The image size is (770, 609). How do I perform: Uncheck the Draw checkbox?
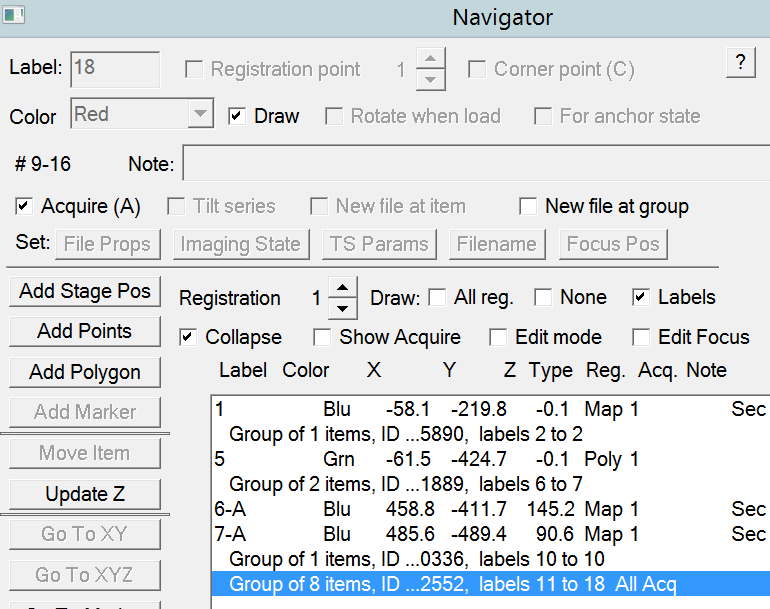point(237,116)
